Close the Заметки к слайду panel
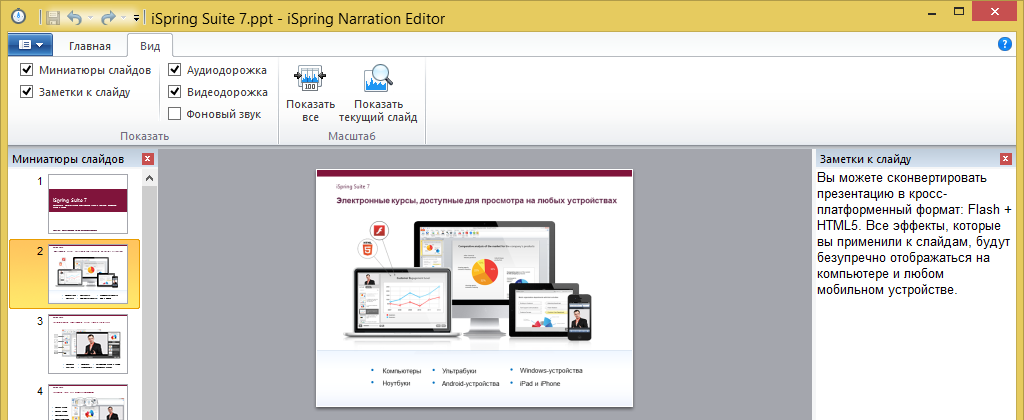 (1005, 159)
